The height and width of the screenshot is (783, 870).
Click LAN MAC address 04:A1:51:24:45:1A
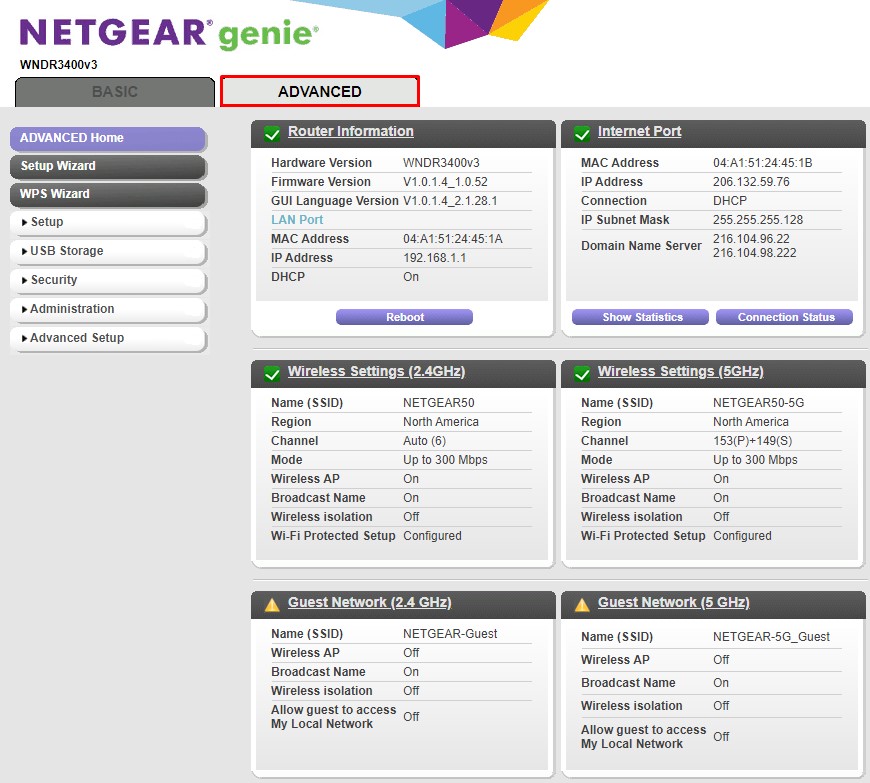click(x=453, y=239)
